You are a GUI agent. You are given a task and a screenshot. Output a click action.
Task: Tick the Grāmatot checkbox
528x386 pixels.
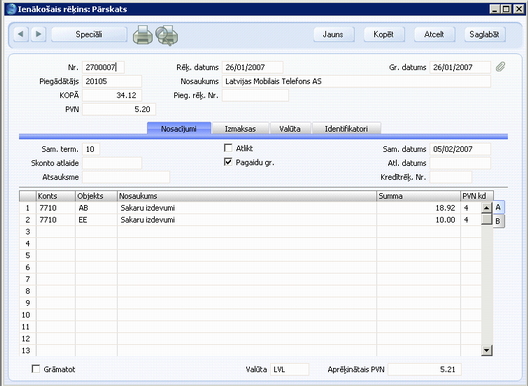coord(36,368)
